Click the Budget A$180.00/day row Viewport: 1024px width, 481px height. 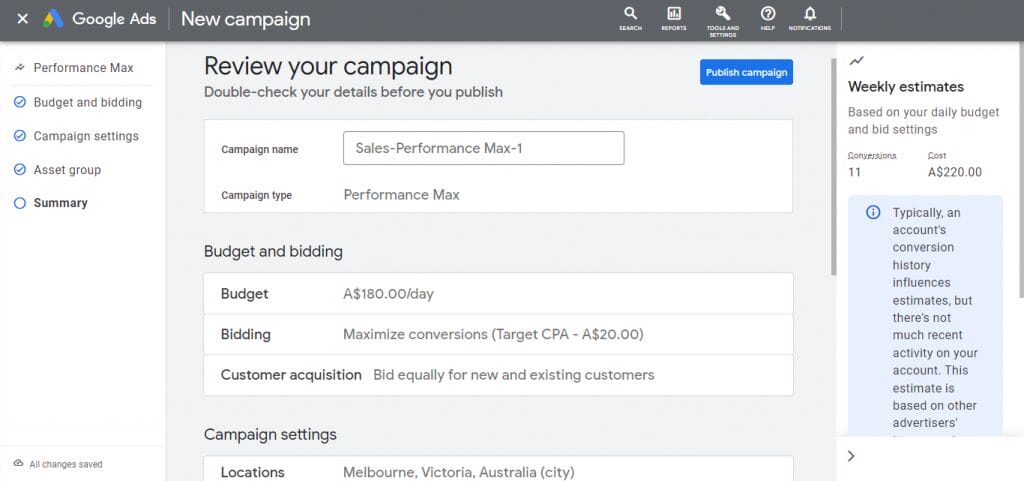click(x=498, y=294)
